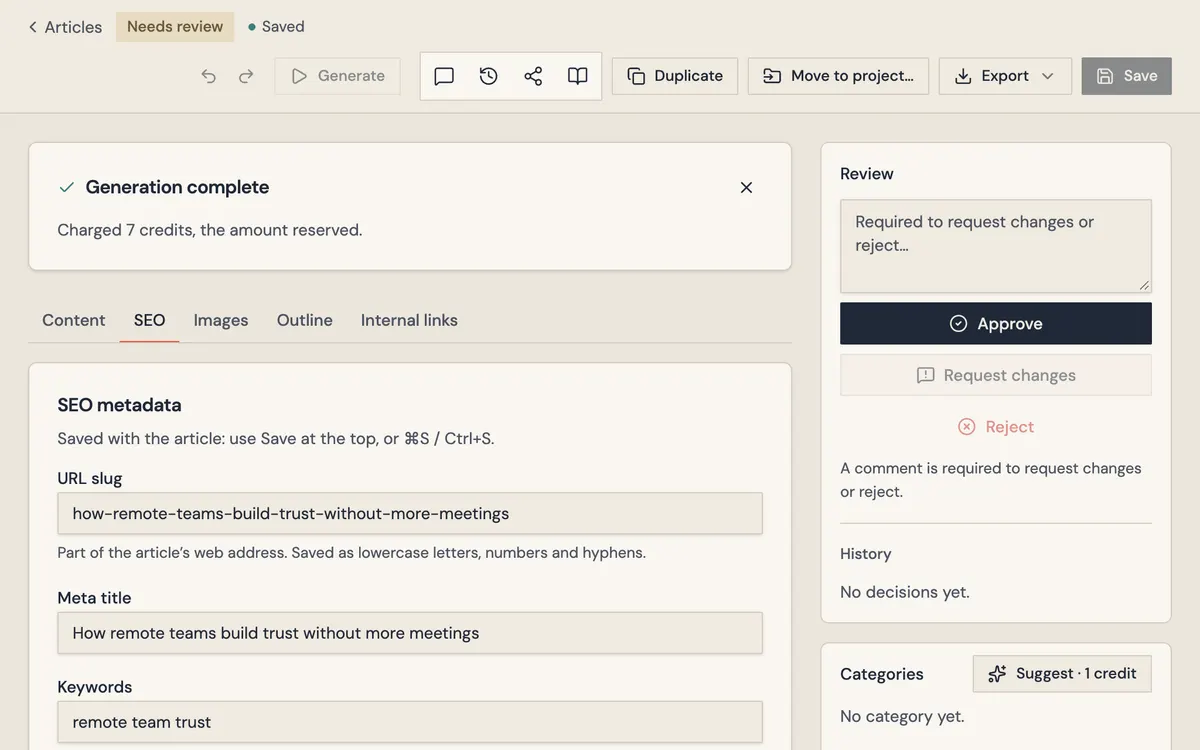Viewport: 1200px width, 750px height.
Task: Approve the article
Action: (x=996, y=324)
